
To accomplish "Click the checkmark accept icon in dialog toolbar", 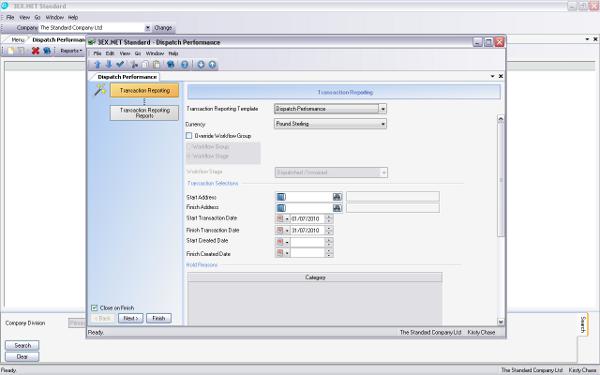I will tap(120, 64).
